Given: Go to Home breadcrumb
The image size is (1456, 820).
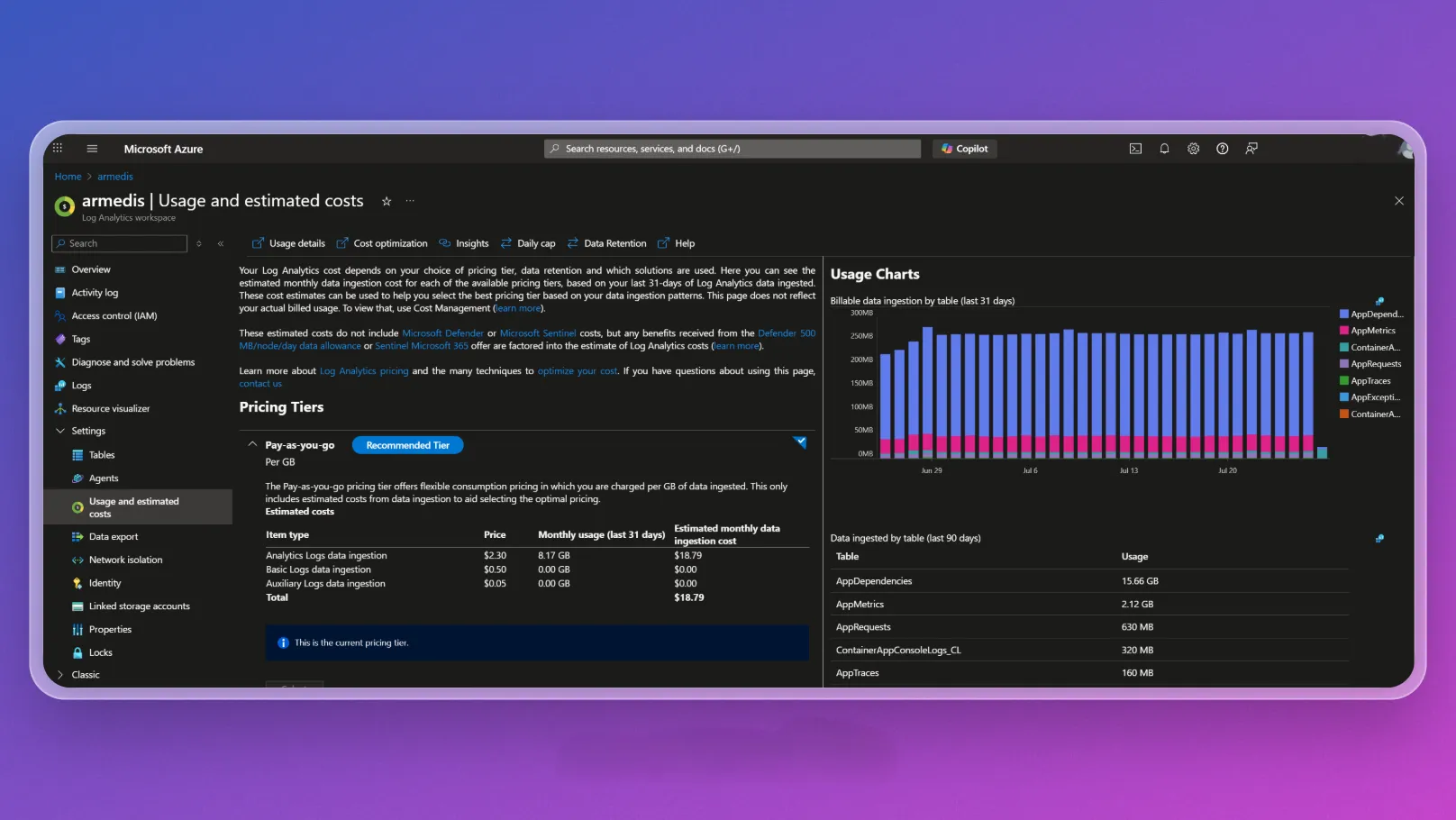Looking at the screenshot, I should tap(68, 177).
